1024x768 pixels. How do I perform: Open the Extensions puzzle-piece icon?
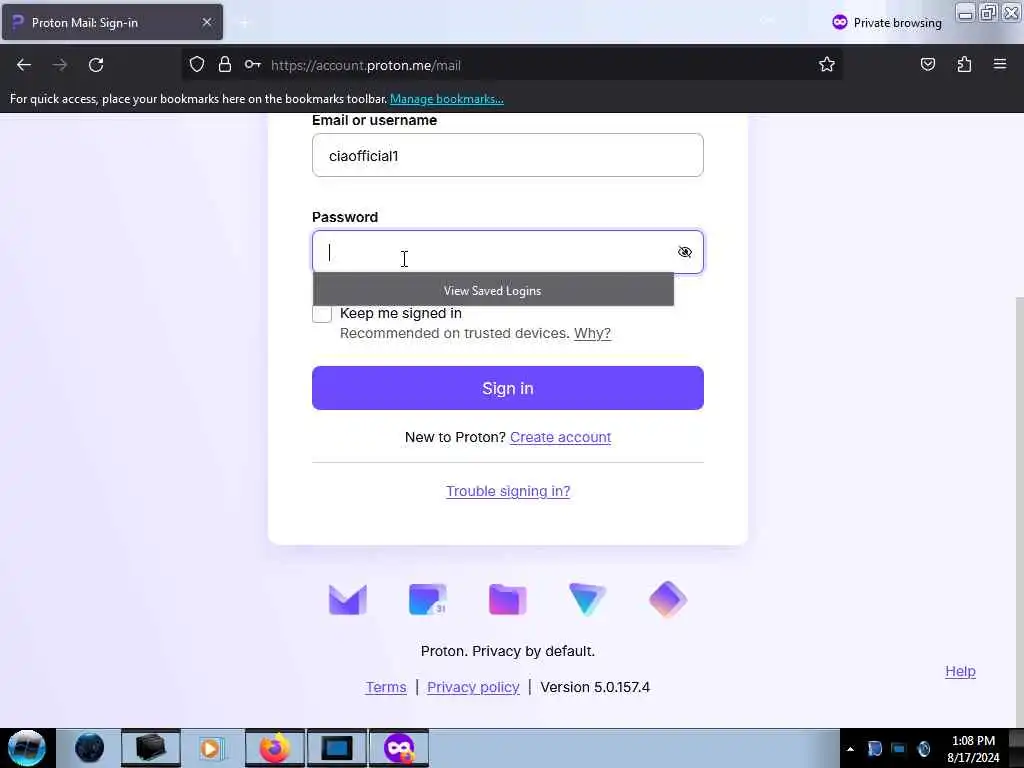(964, 65)
